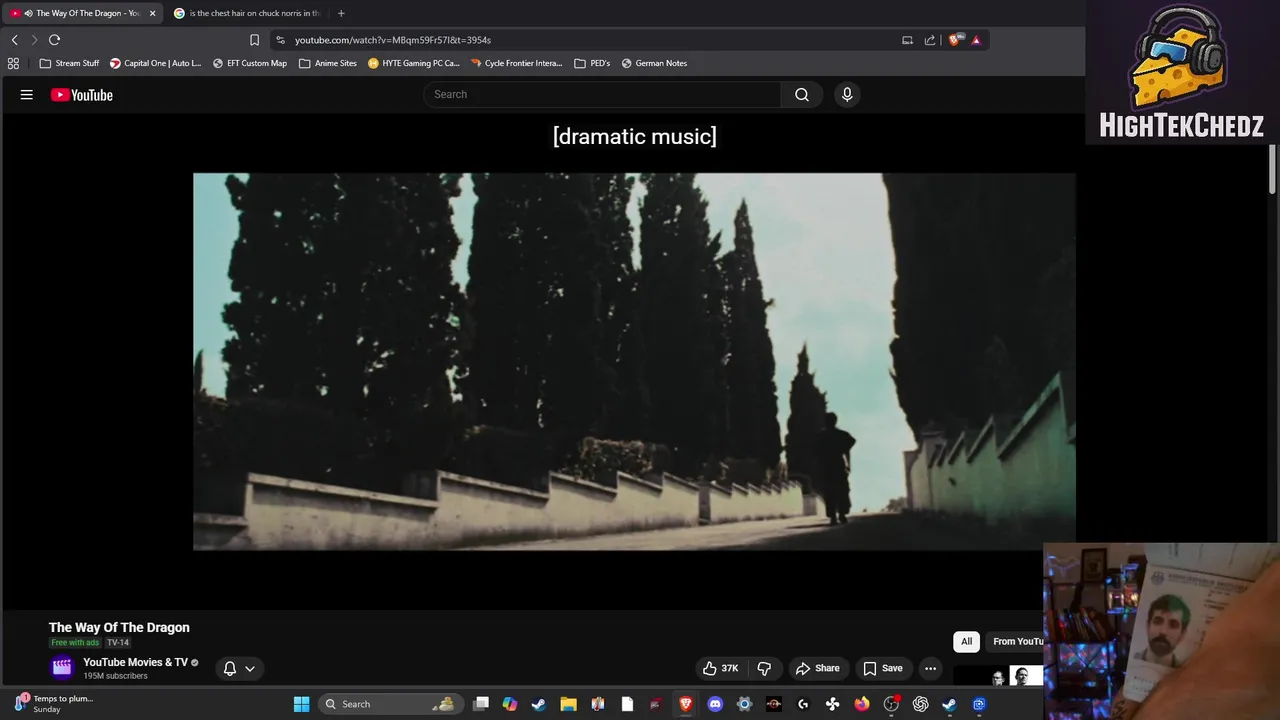
Task: Open Brave Rewards triangle icon
Action: [x=976, y=40]
